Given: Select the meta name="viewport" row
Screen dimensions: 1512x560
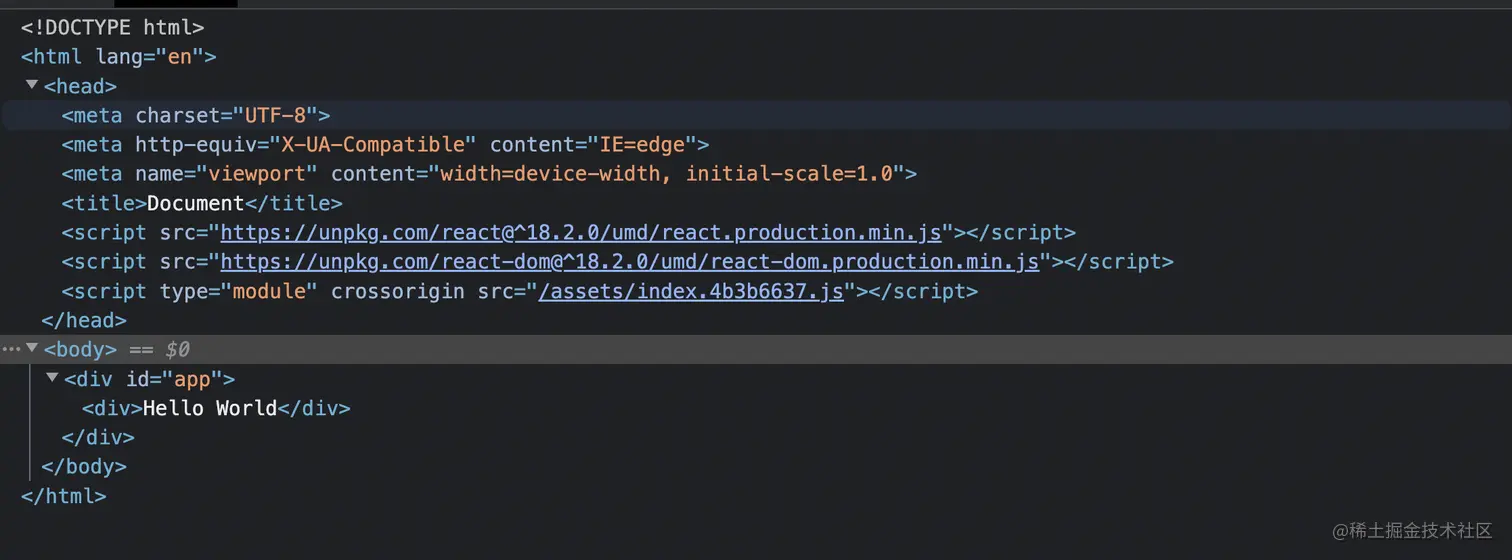Looking at the screenshot, I should [x=489, y=173].
